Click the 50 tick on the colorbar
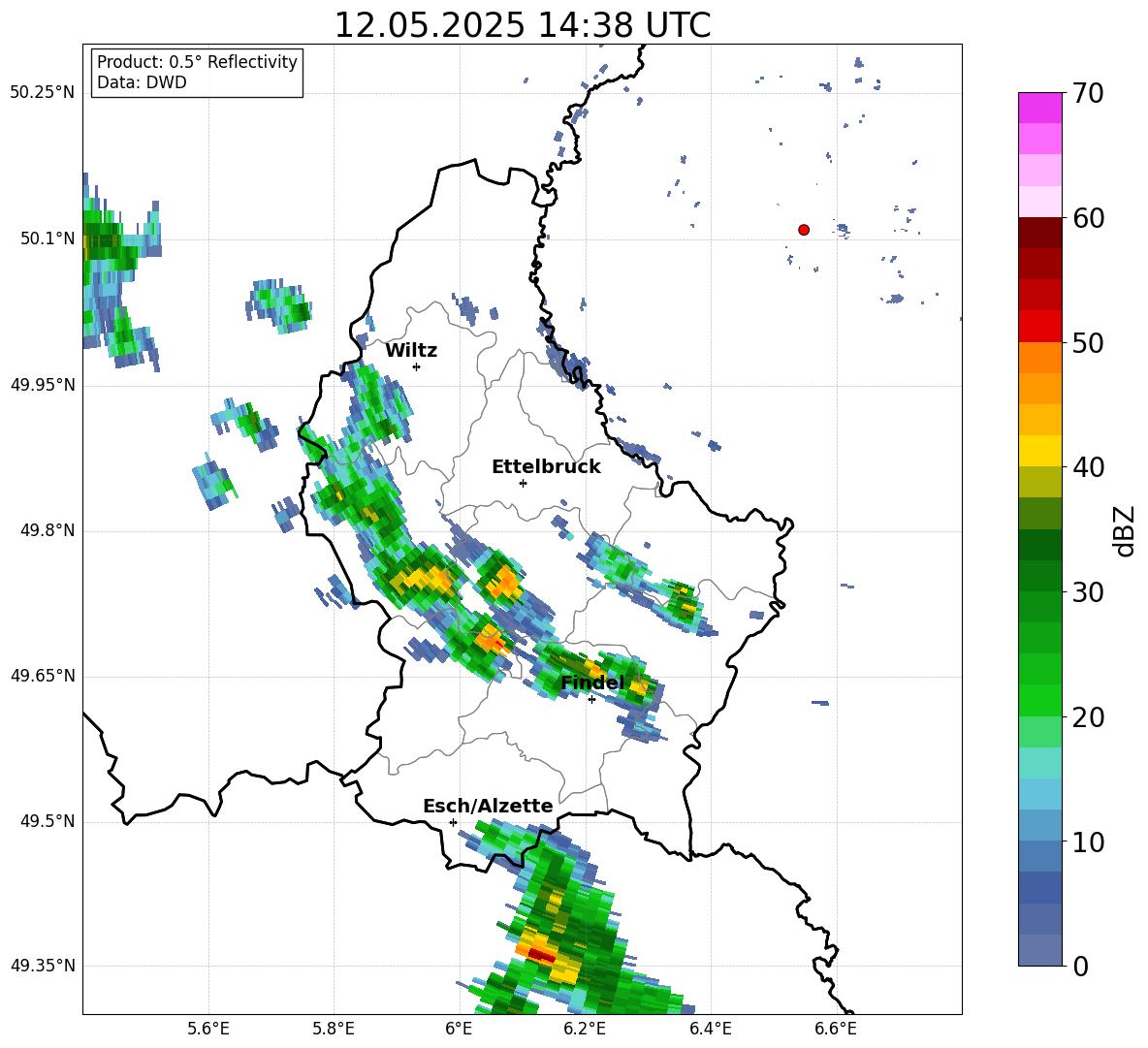Viewport: 1148px width, 1048px height. coord(1087,342)
